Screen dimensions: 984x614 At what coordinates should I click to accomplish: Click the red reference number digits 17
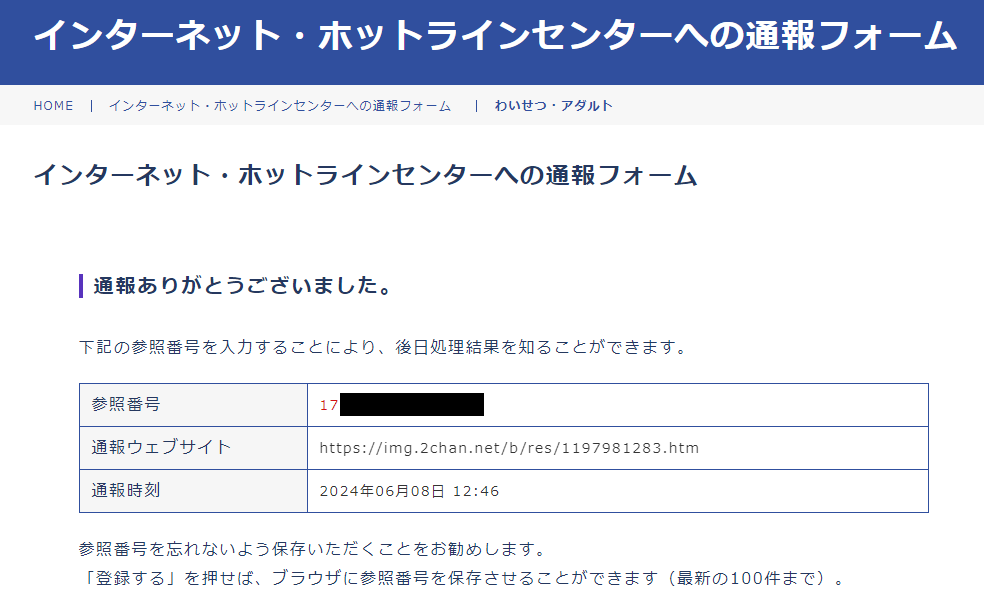pyautogui.click(x=329, y=405)
